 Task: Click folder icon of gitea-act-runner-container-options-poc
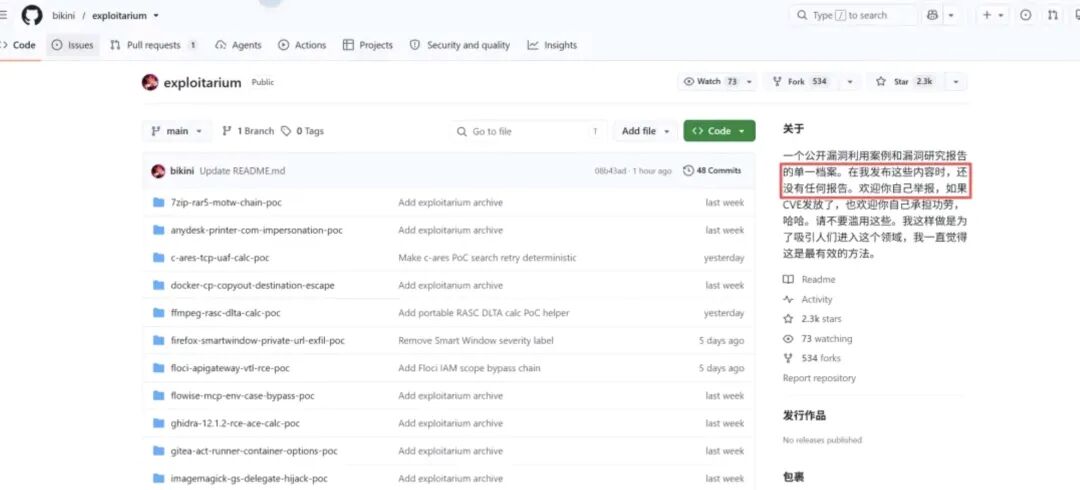click(x=158, y=451)
